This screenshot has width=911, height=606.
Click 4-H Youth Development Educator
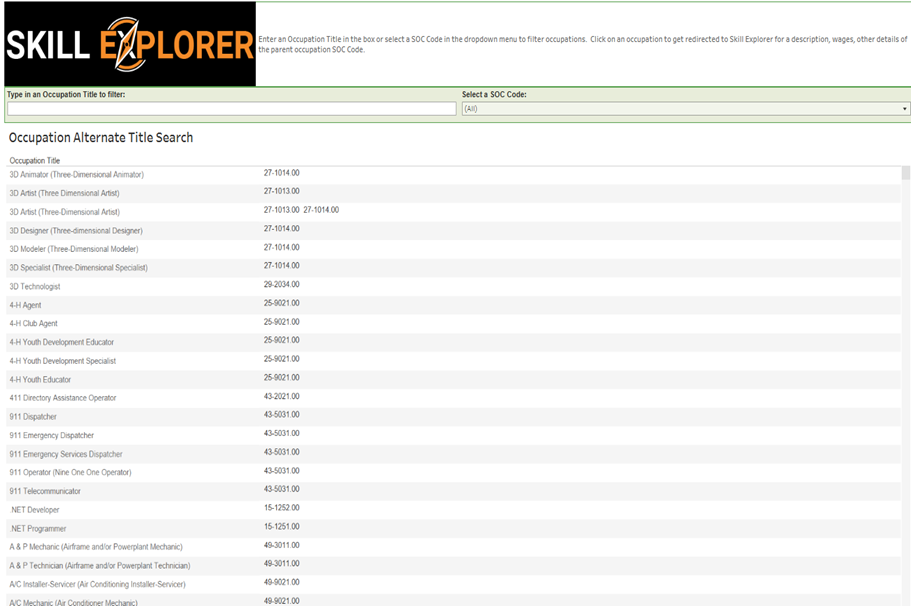coord(62,342)
